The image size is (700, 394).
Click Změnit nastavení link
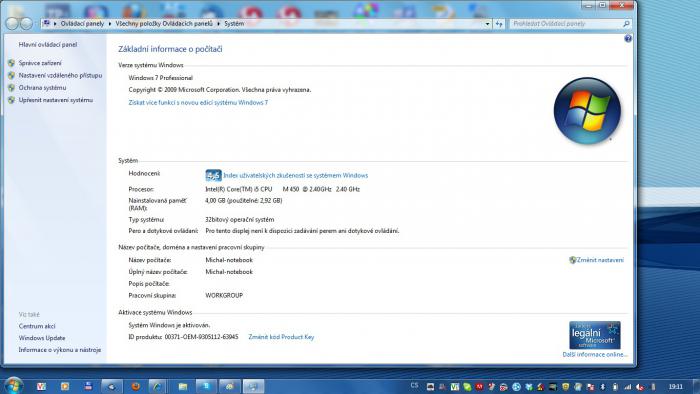[x=600, y=260]
